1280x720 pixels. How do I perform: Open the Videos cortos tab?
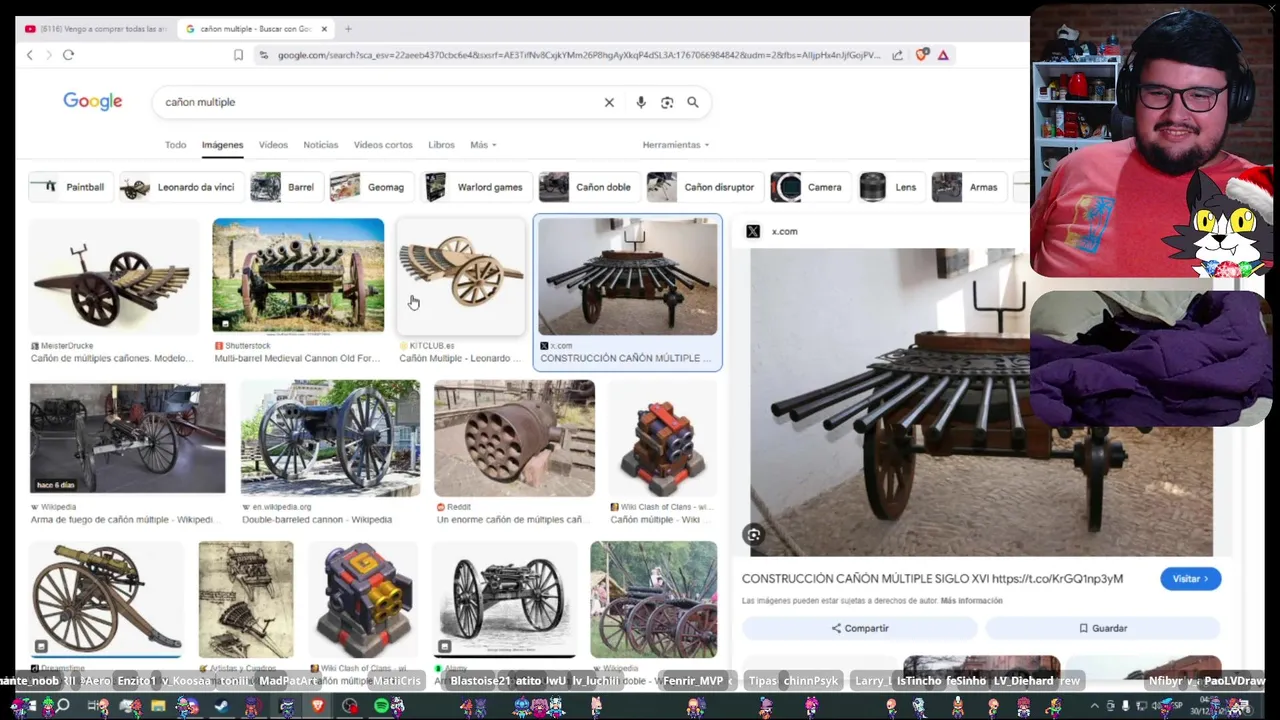(383, 145)
